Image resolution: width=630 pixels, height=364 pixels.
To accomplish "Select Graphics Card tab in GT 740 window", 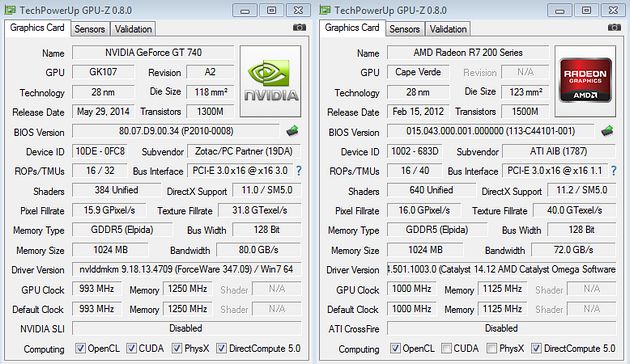I will pyautogui.click(x=37, y=28).
